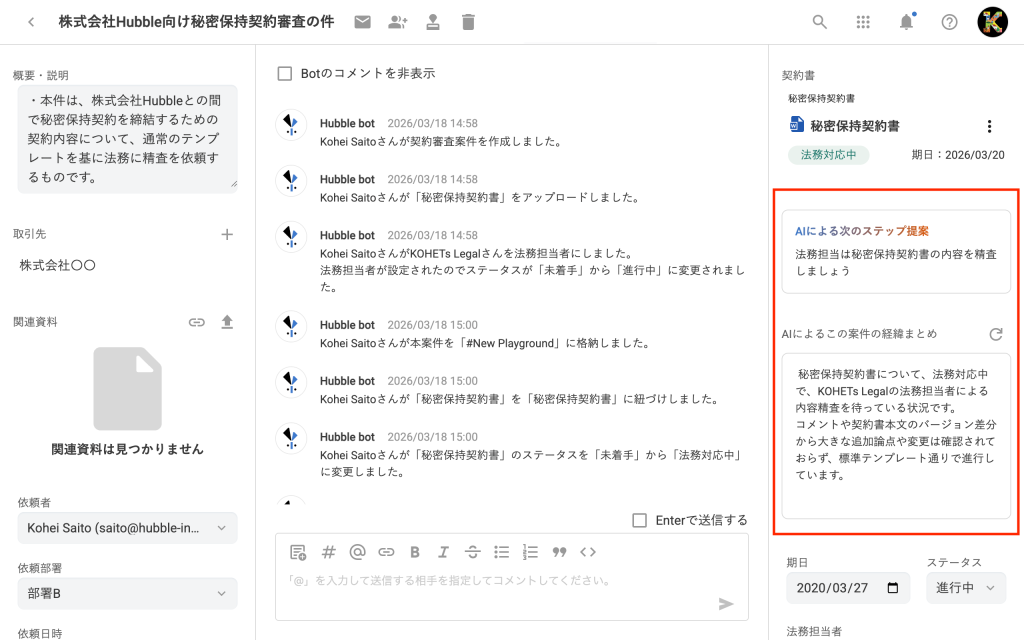Enable the Enterで送信する checkbox
The width and height of the screenshot is (1024, 640).
pos(640,520)
